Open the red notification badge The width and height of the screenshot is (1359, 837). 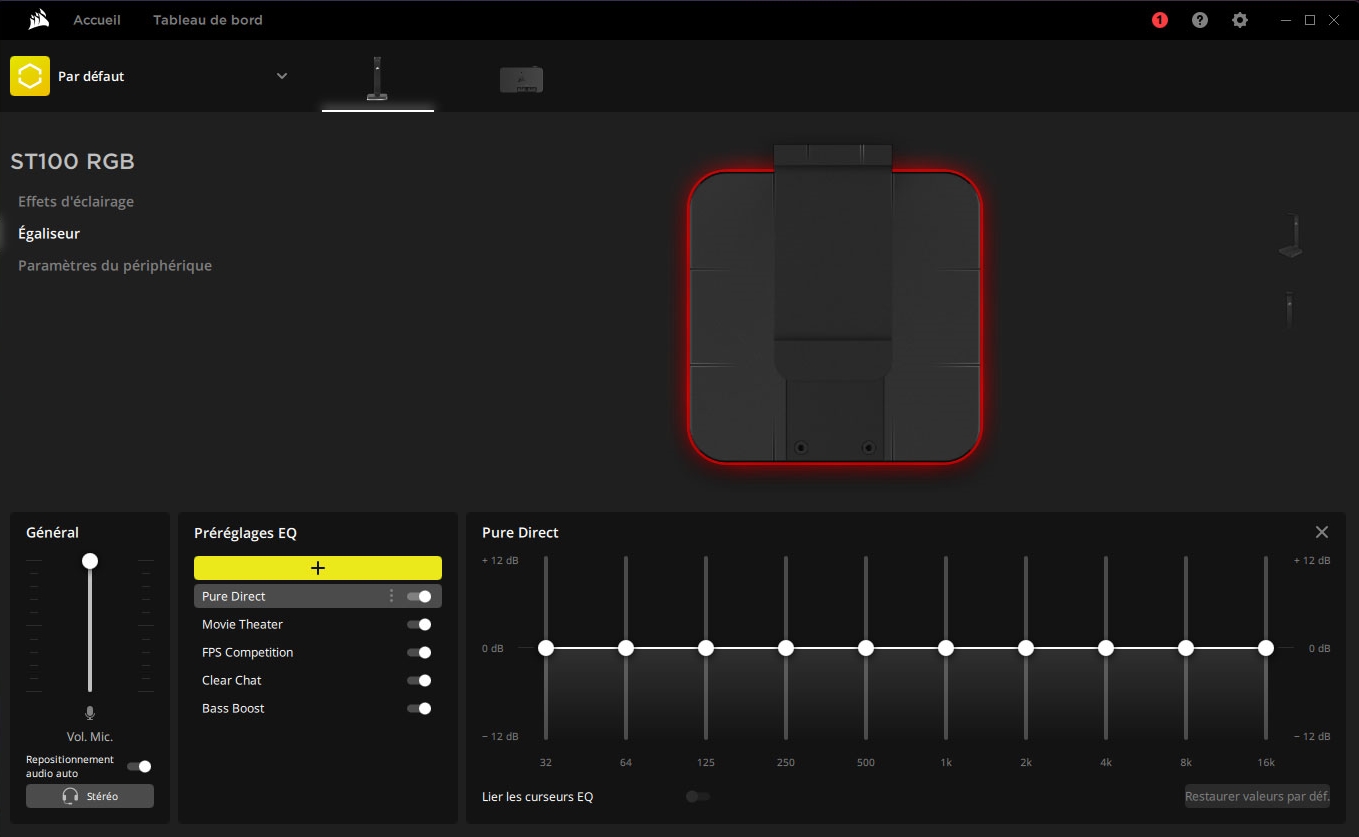(x=1160, y=20)
